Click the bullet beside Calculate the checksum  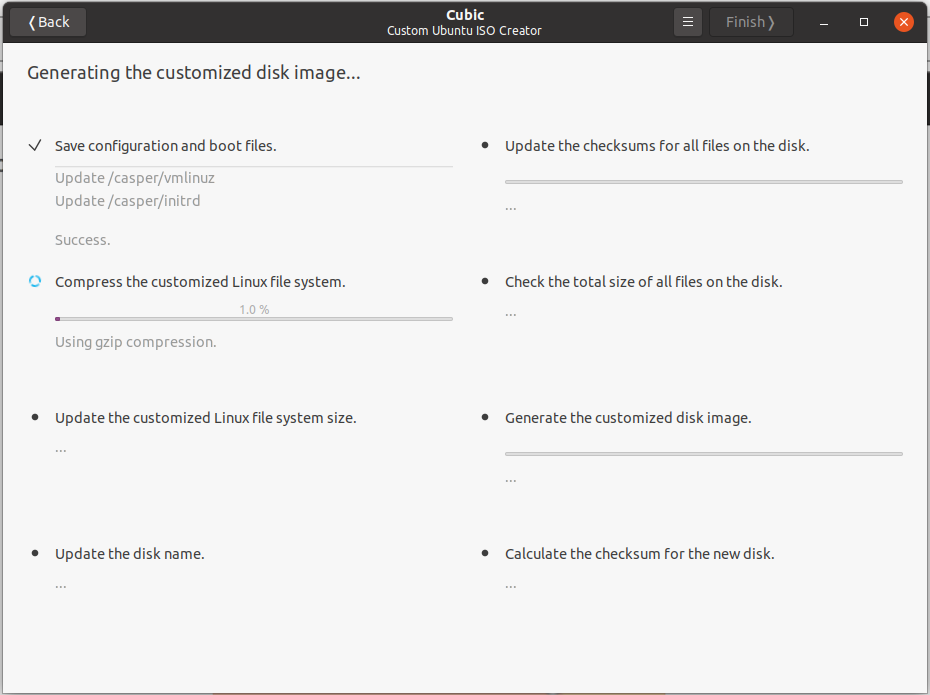point(485,553)
